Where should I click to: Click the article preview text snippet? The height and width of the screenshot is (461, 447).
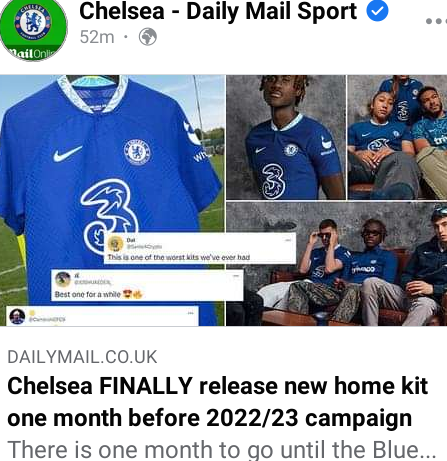pyautogui.click(x=222, y=450)
